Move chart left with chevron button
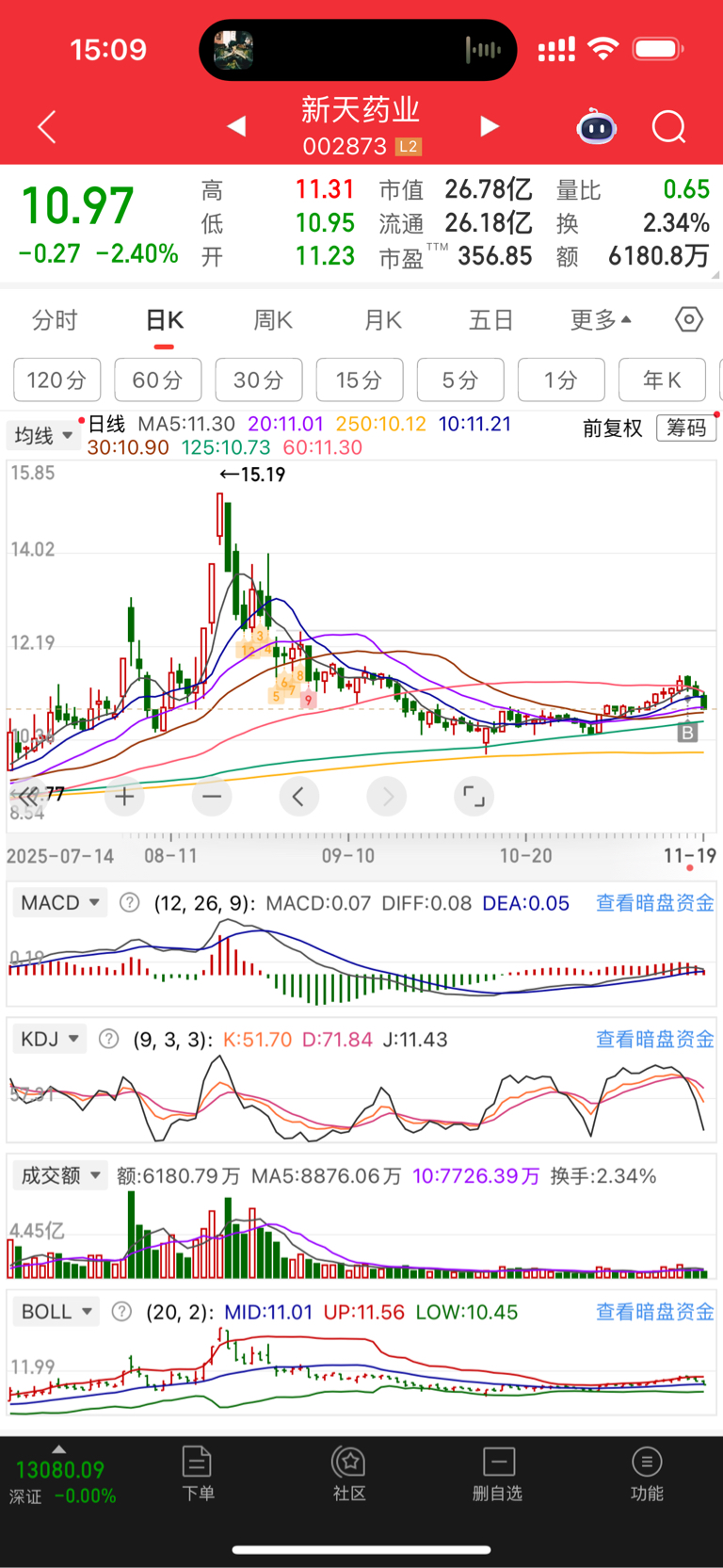The height and width of the screenshot is (1568, 723). click(x=298, y=797)
